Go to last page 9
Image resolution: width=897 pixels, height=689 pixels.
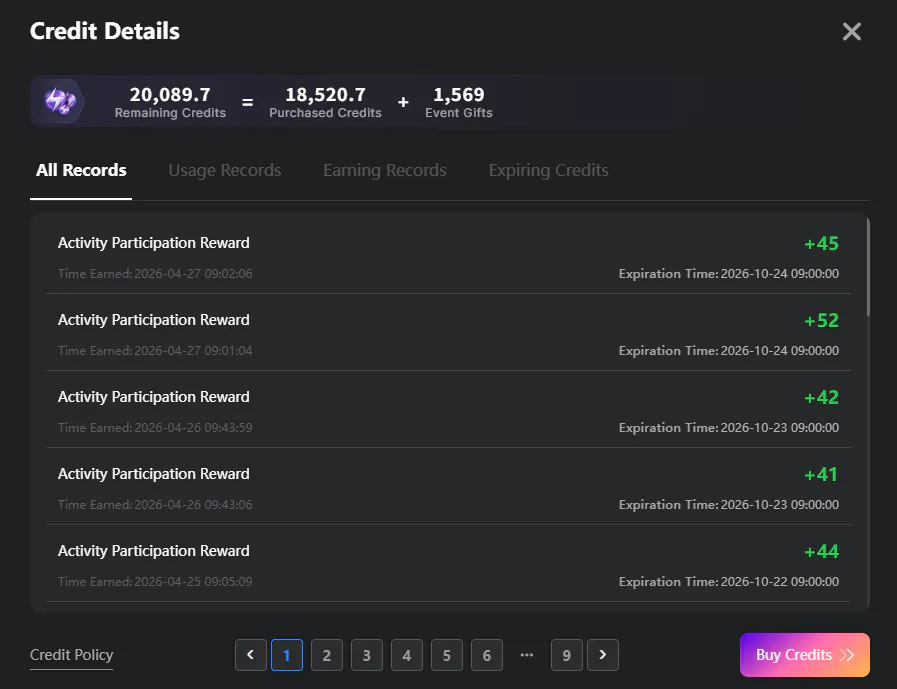coord(566,655)
